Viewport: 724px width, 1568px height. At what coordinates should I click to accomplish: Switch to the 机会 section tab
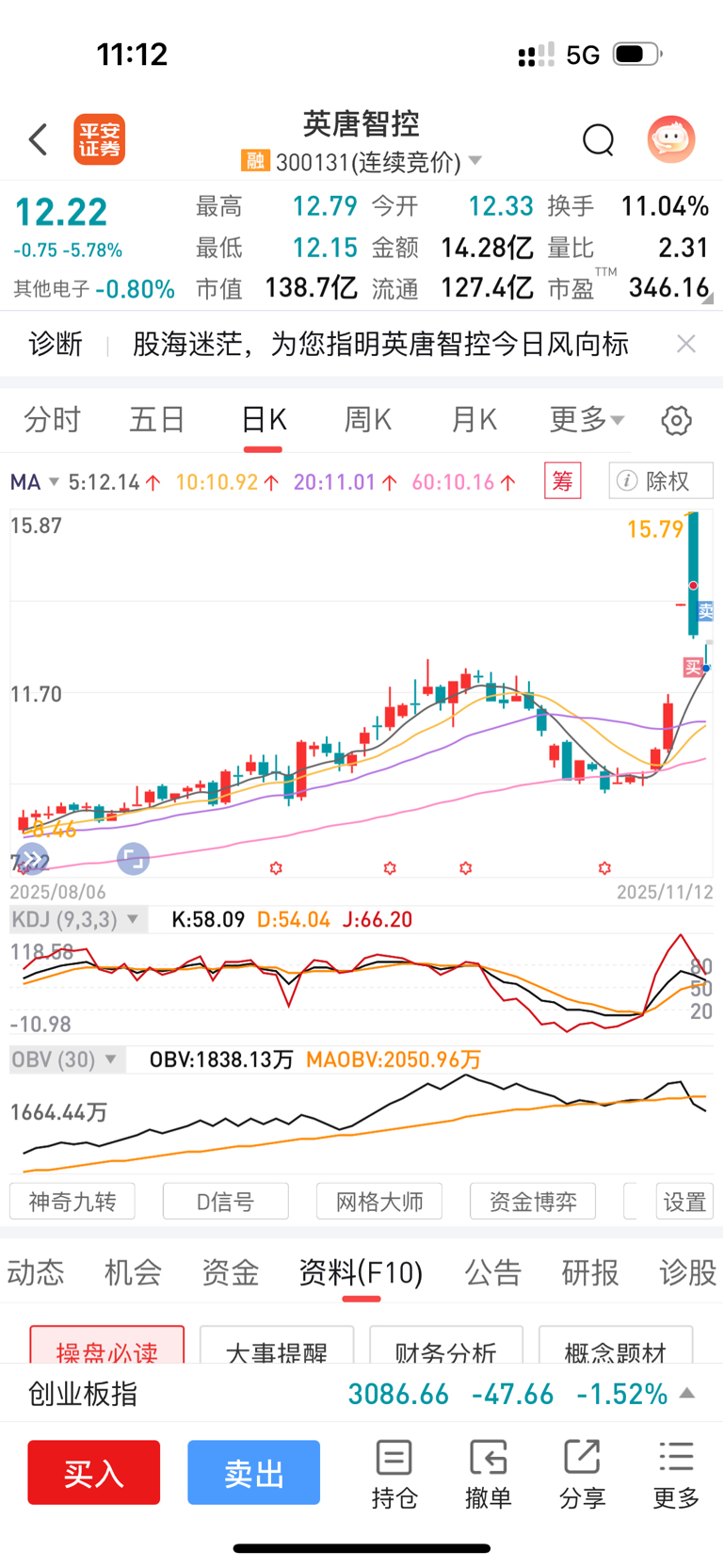[133, 1272]
